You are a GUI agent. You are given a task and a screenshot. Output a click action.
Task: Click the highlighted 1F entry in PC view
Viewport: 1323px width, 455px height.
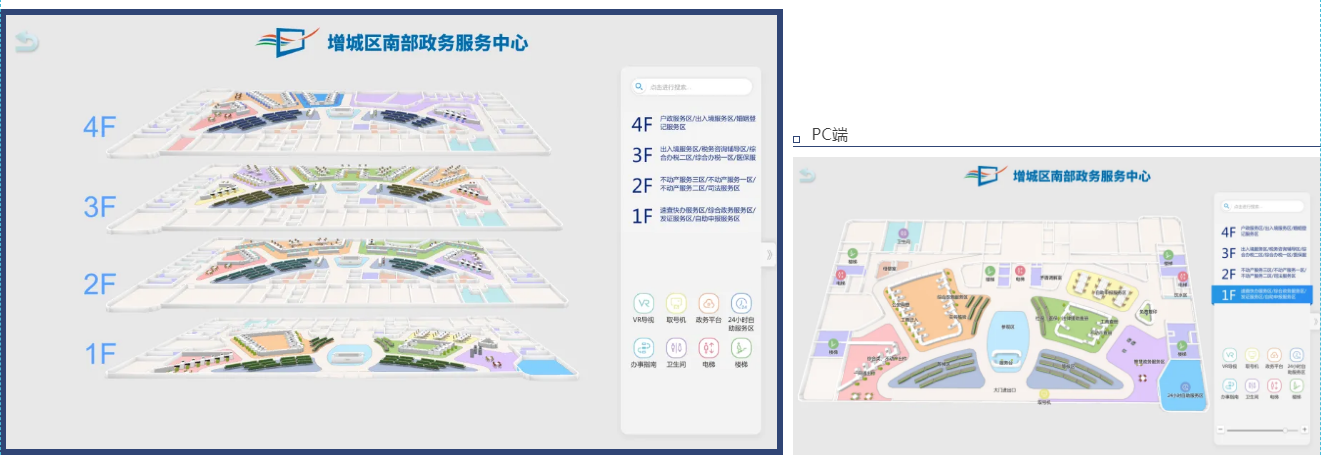pyautogui.click(x=1262, y=295)
